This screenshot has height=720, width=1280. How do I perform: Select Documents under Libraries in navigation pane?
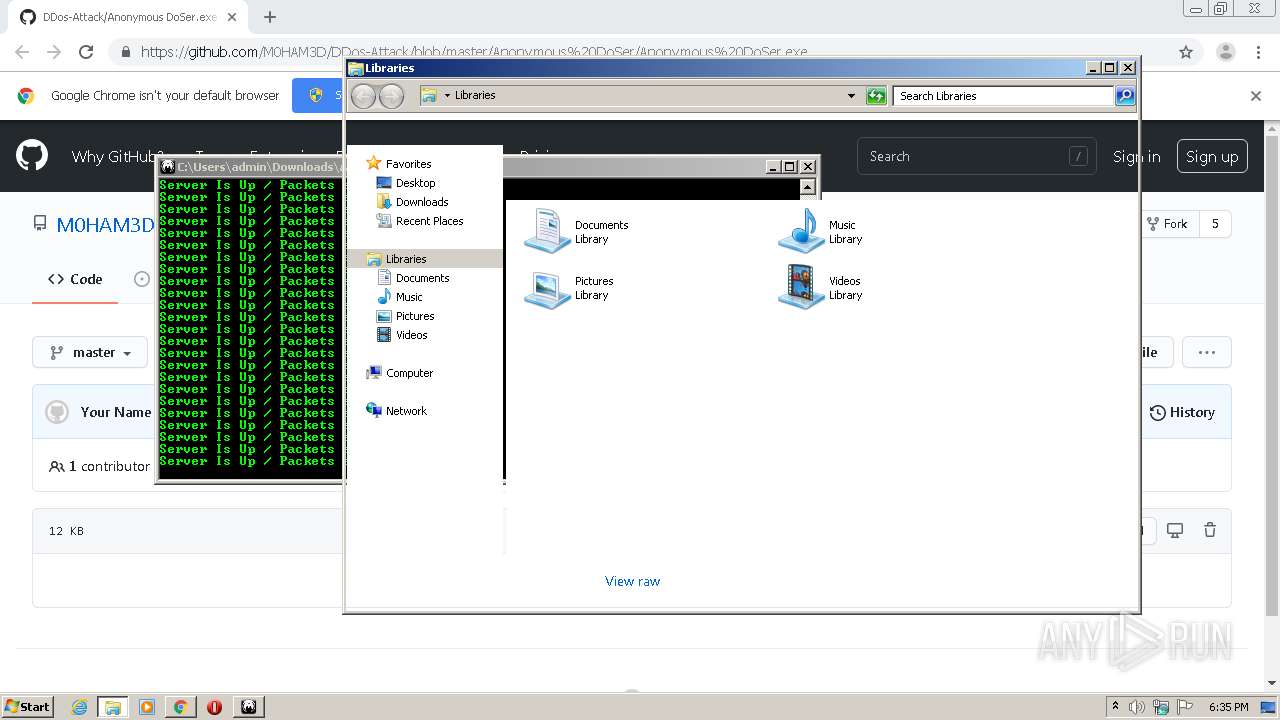422,278
